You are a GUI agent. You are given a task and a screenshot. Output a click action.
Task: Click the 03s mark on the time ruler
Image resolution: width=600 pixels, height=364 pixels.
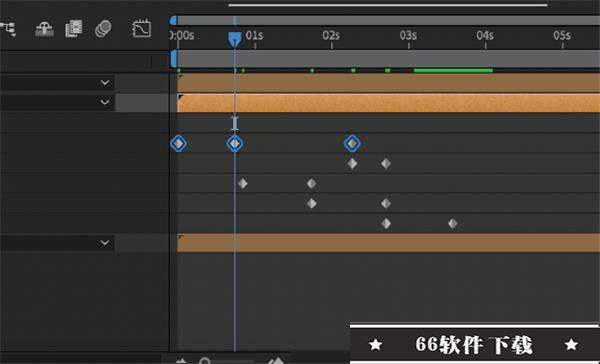pos(408,36)
